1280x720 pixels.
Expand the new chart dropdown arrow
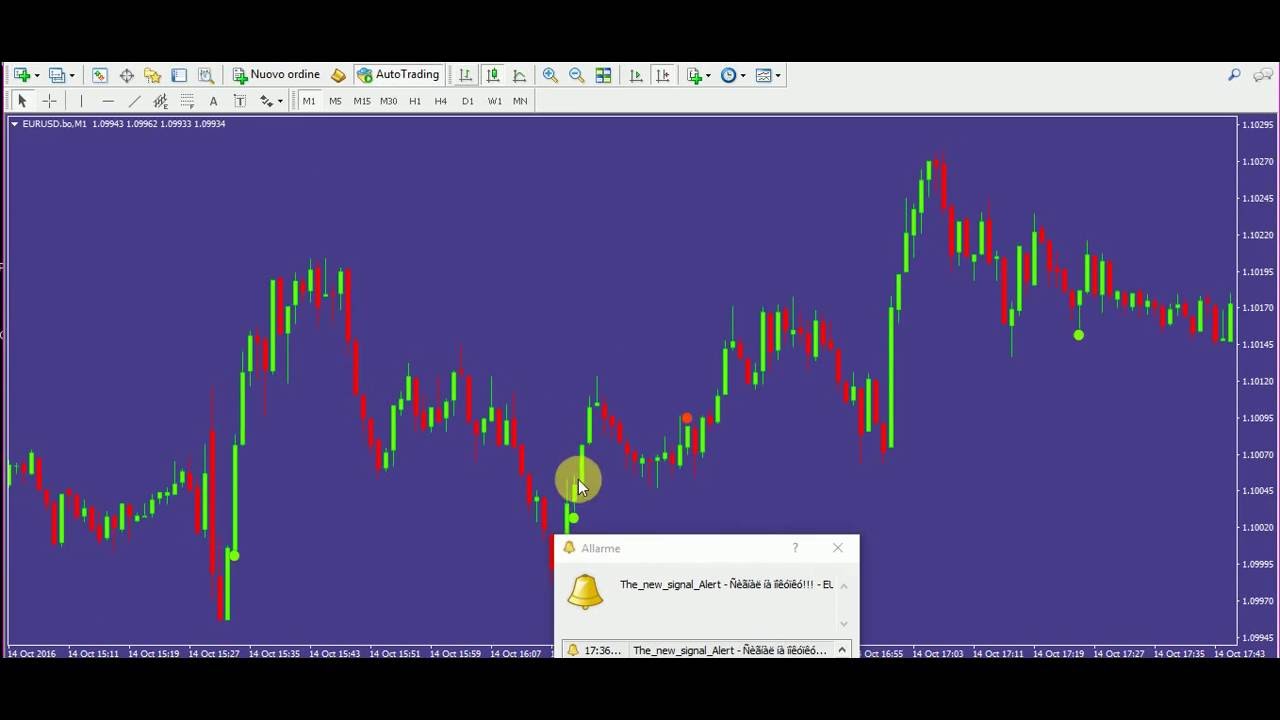pos(36,76)
